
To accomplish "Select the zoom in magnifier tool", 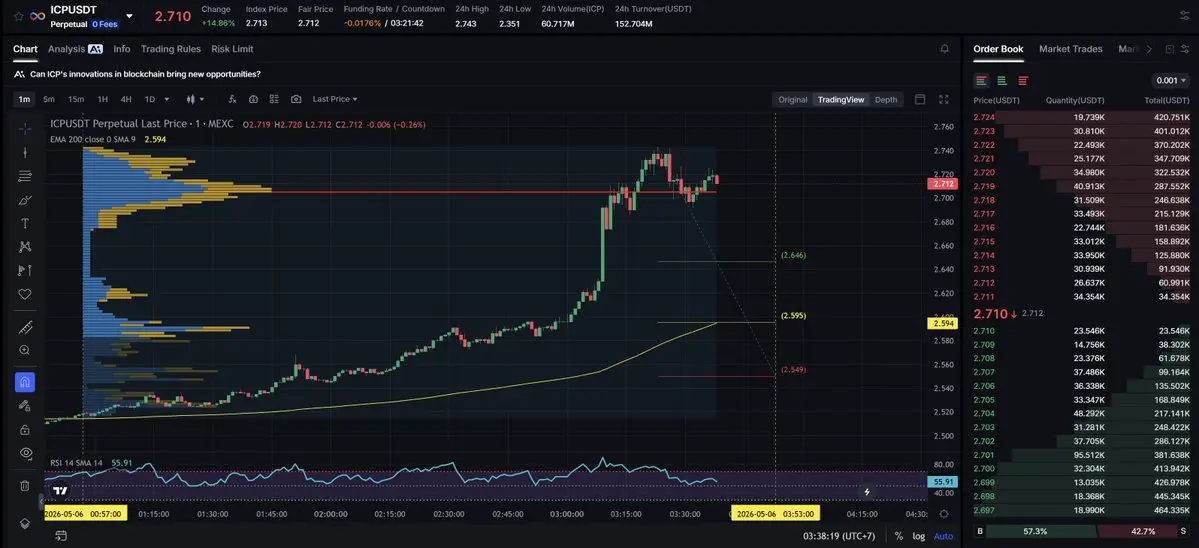I will point(24,350).
